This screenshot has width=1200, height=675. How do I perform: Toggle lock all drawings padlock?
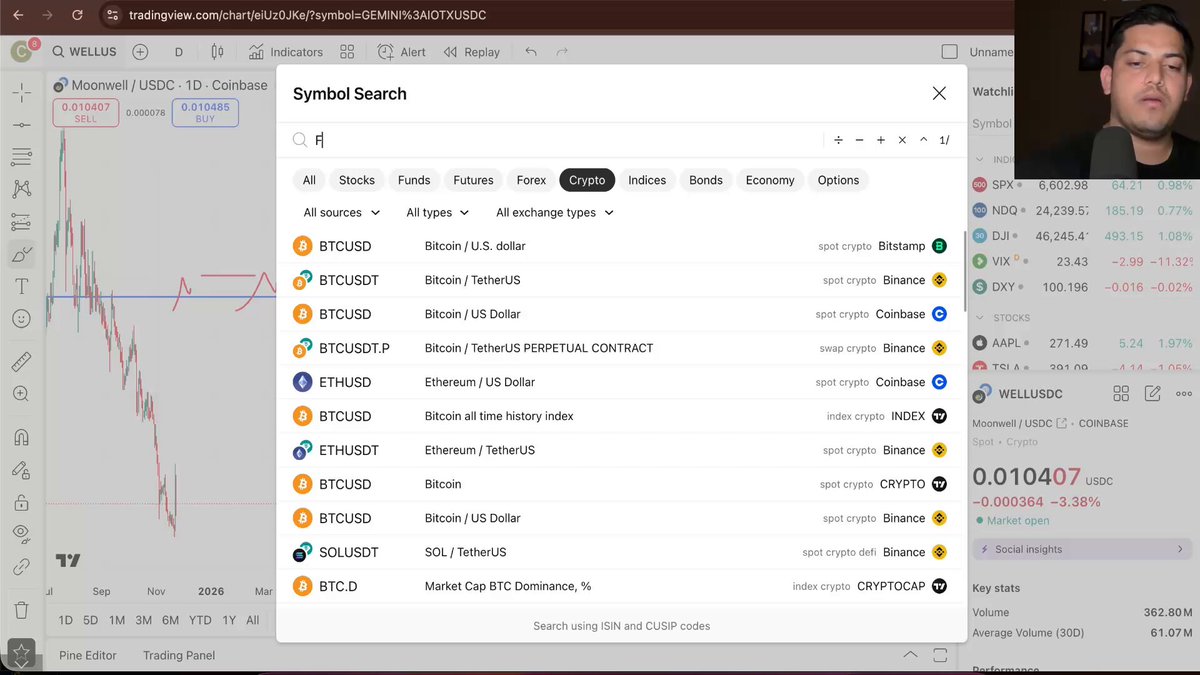click(x=21, y=502)
